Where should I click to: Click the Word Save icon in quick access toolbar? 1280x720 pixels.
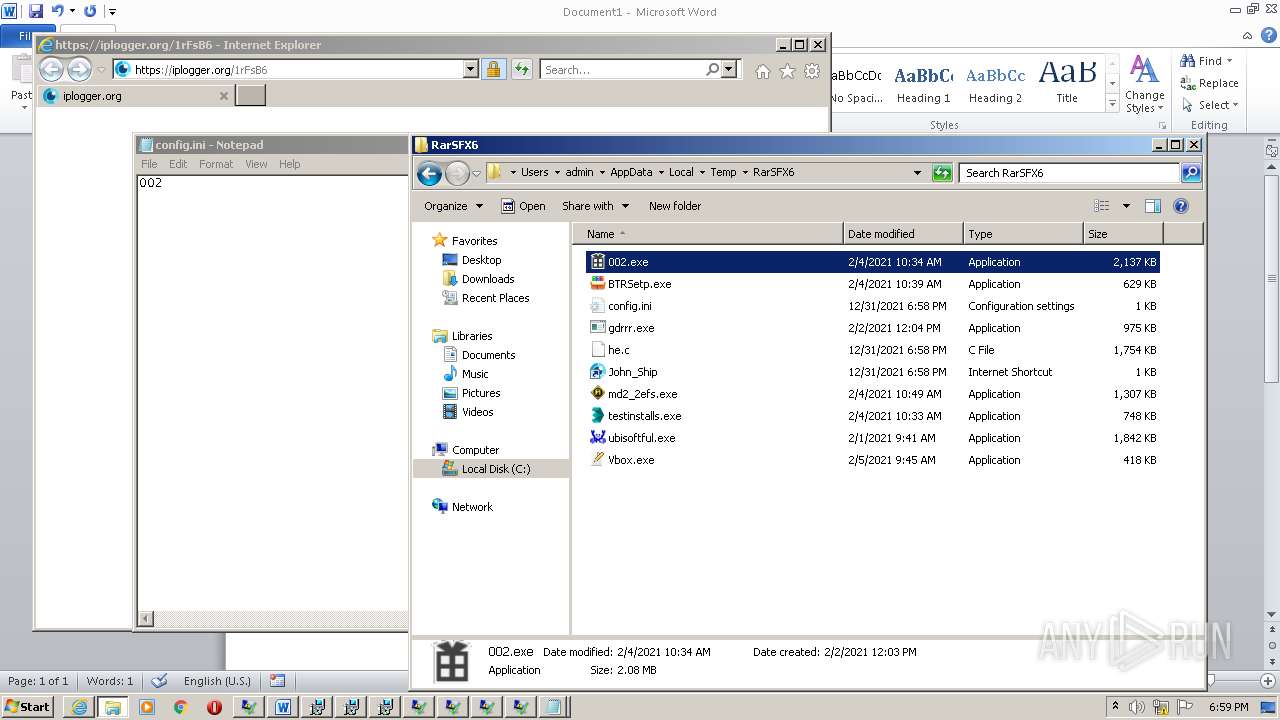(36, 11)
